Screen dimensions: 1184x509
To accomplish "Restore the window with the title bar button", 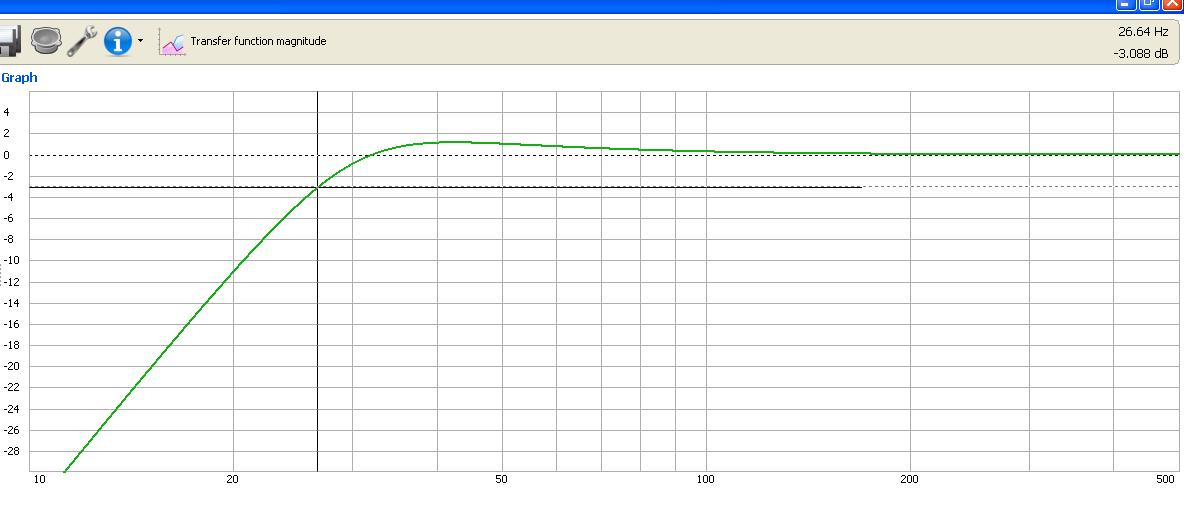I will click(x=1148, y=4).
